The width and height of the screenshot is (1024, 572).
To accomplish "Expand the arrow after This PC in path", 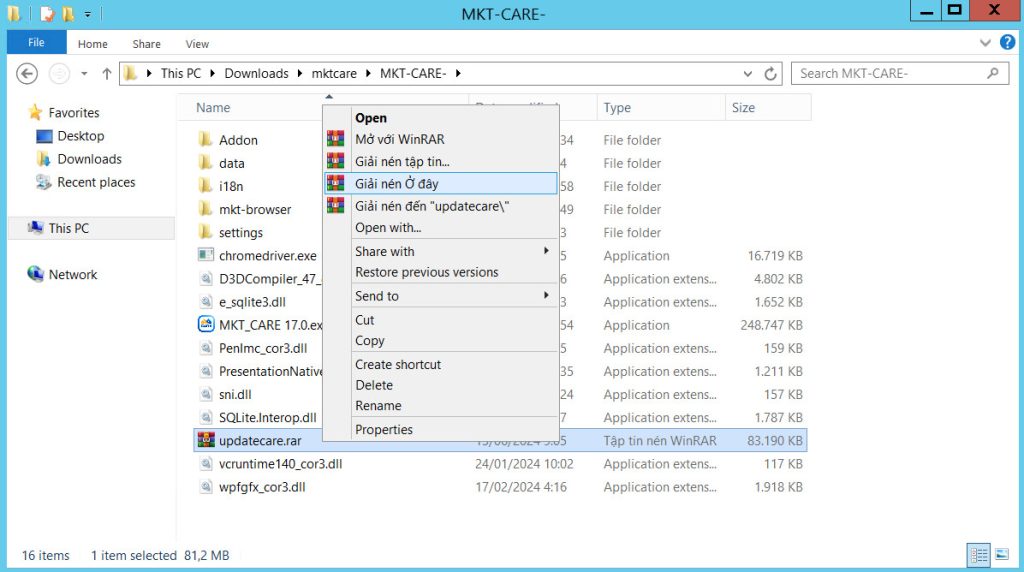I will click(x=212, y=73).
